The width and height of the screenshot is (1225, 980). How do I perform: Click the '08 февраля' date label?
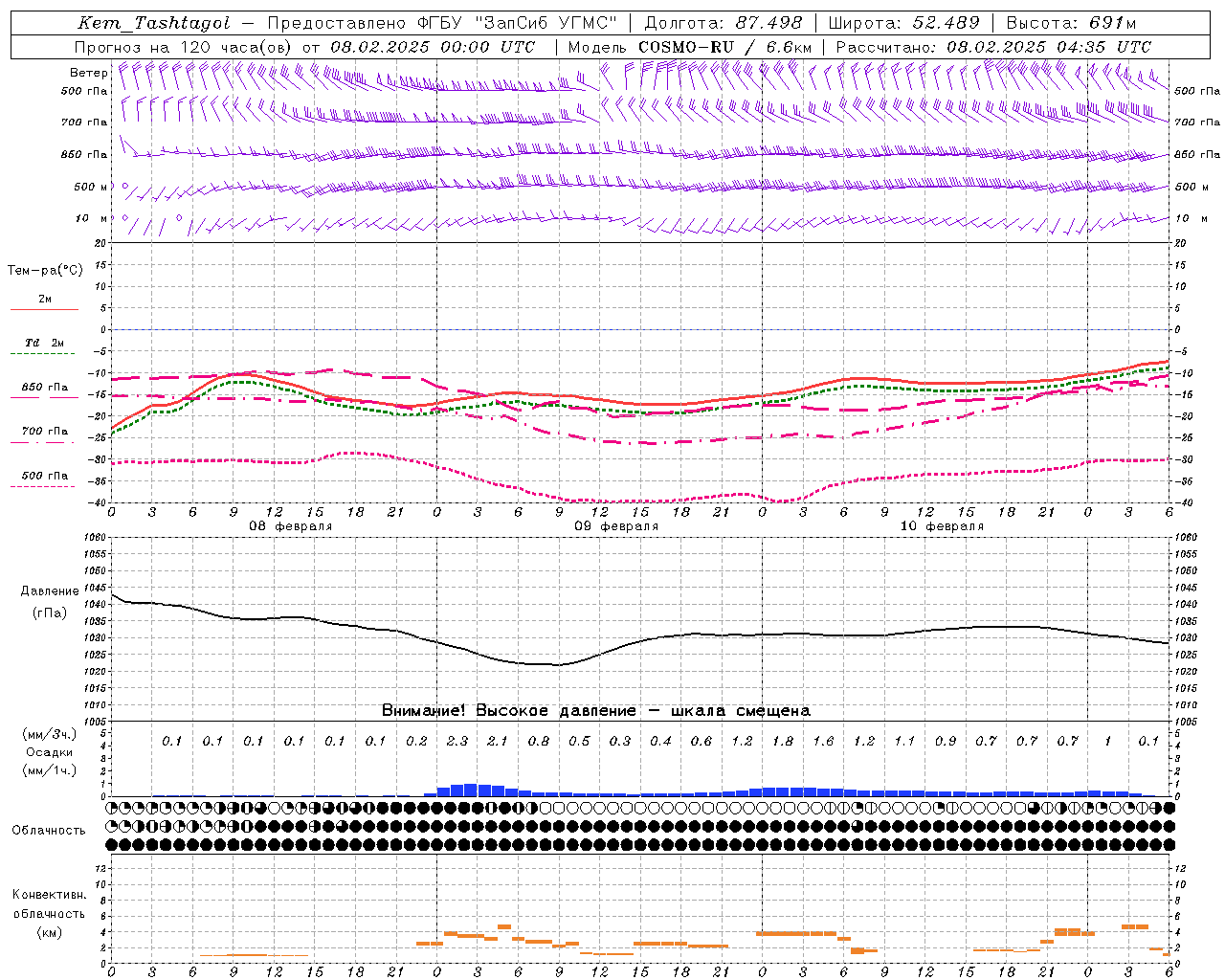pos(291,526)
